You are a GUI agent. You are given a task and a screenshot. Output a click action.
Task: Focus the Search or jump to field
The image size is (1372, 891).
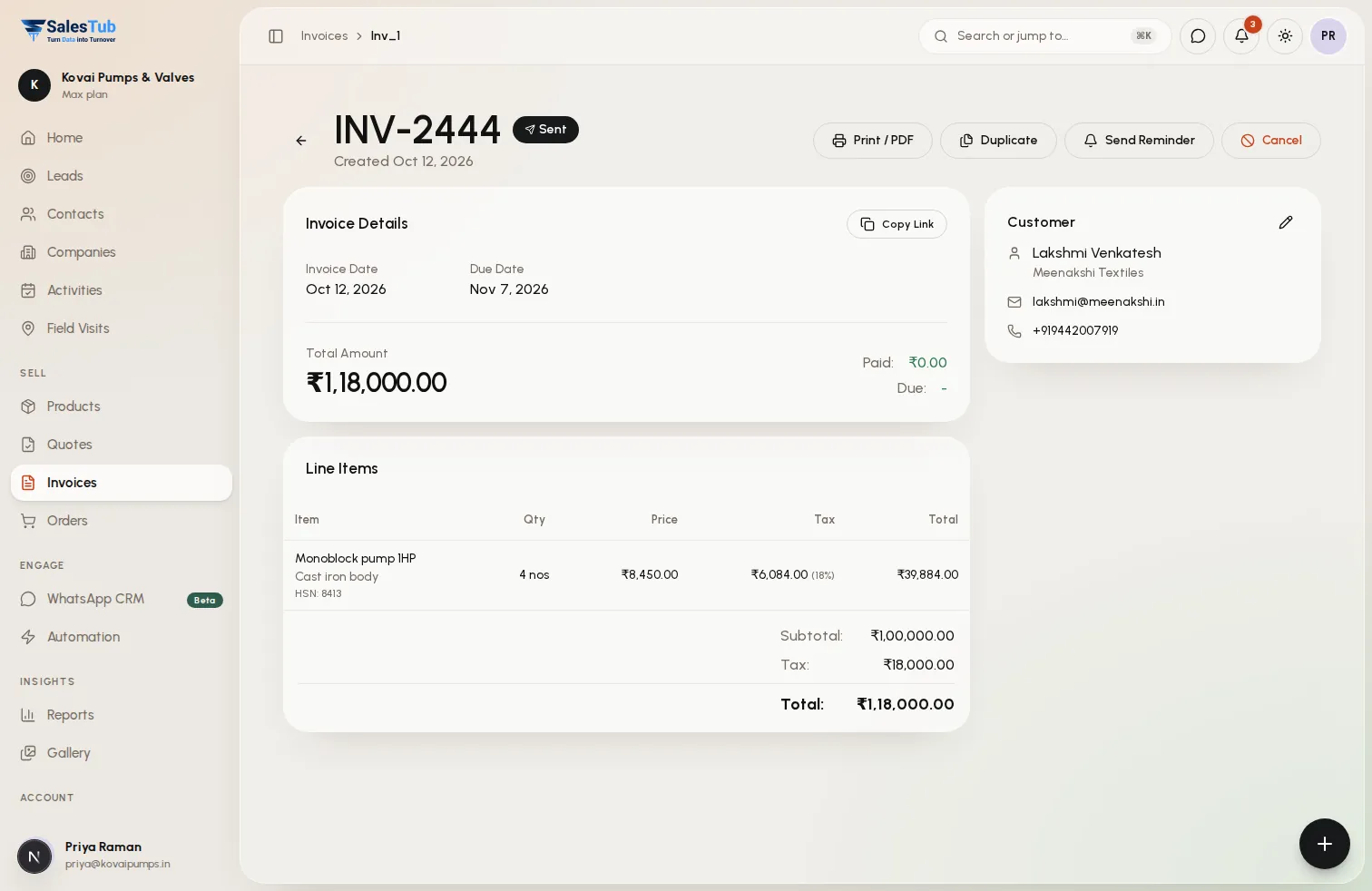[1045, 36]
